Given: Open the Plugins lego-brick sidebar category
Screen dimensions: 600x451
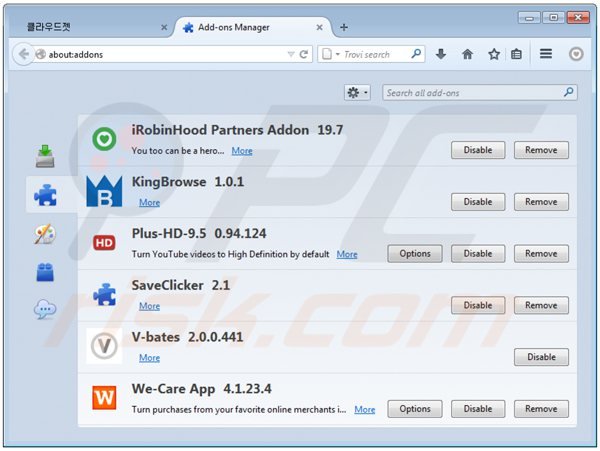Looking at the screenshot, I should click(x=45, y=272).
